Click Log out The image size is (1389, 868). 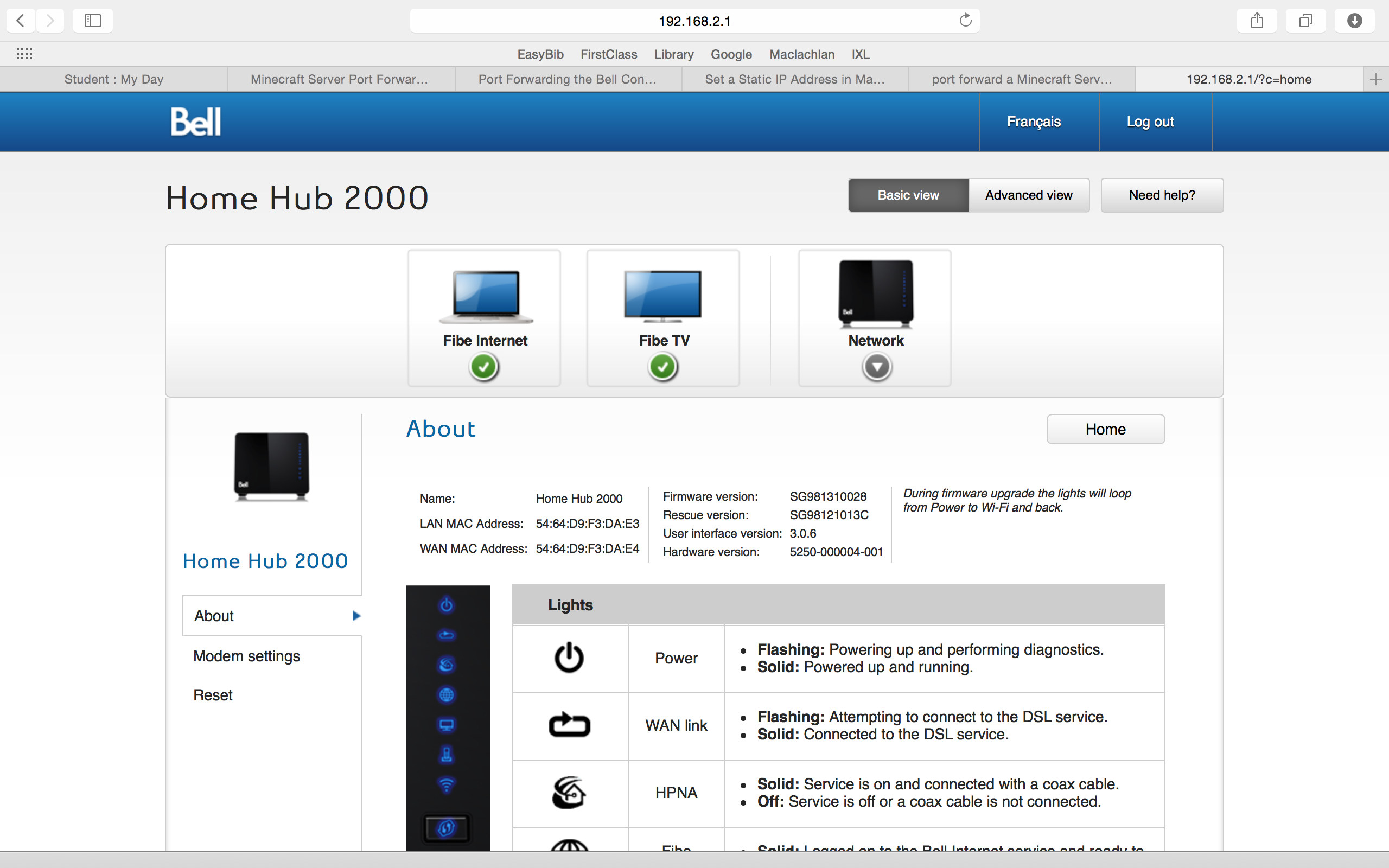click(1150, 122)
